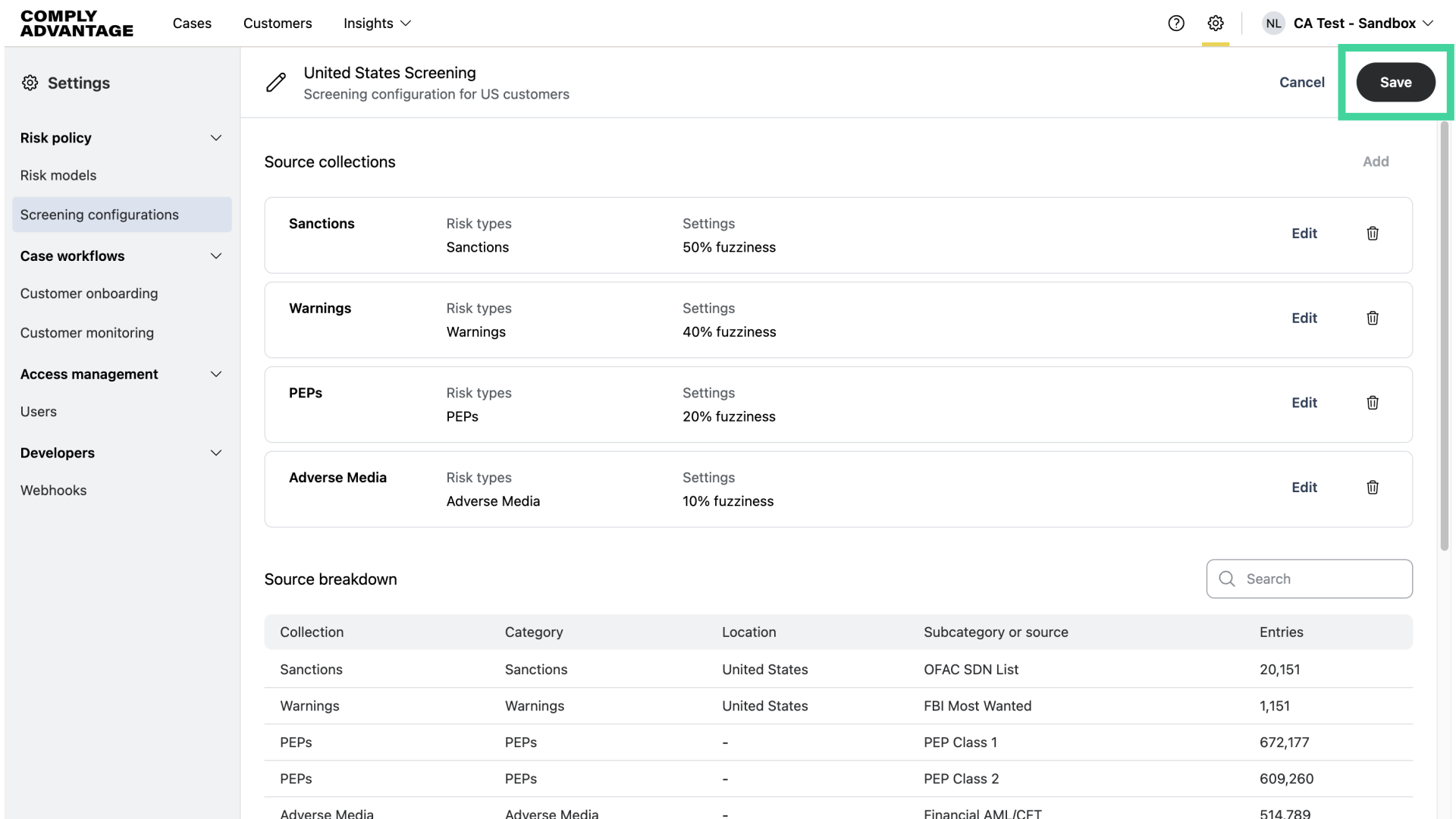
Task: Collapse the Risk policy section
Action: tap(216, 138)
